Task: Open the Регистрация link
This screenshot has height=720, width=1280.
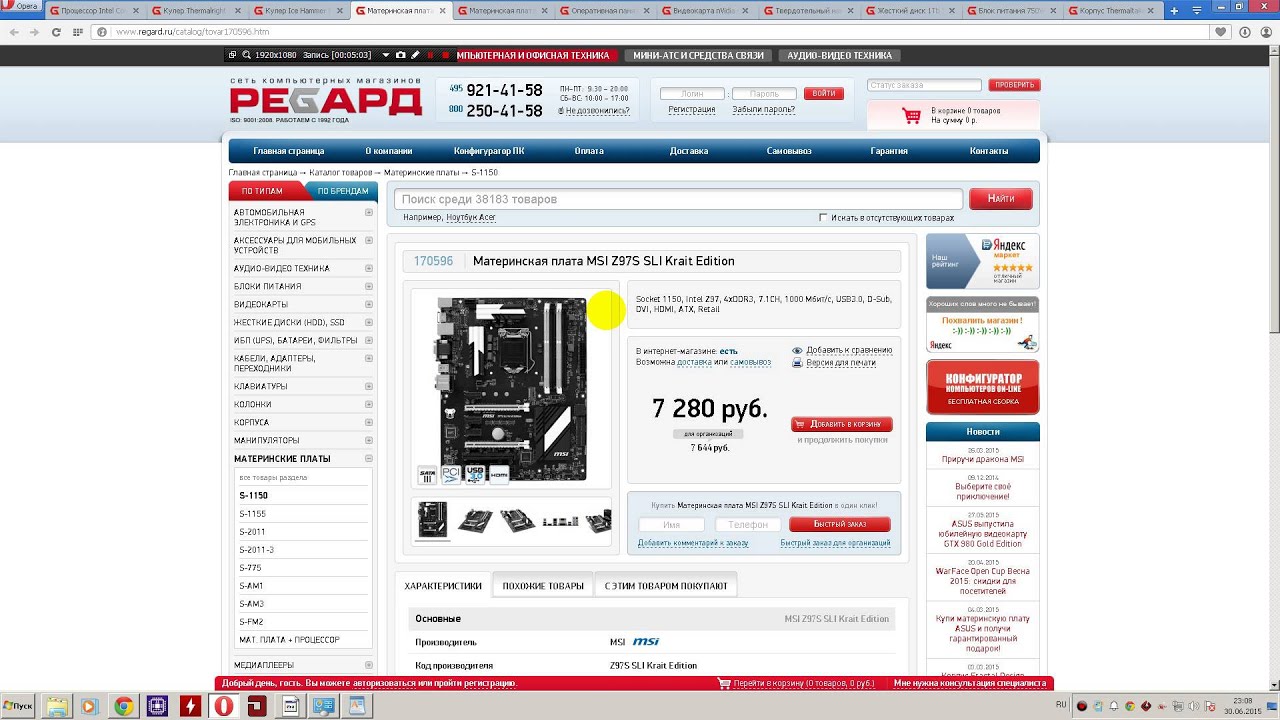Action: [x=692, y=109]
